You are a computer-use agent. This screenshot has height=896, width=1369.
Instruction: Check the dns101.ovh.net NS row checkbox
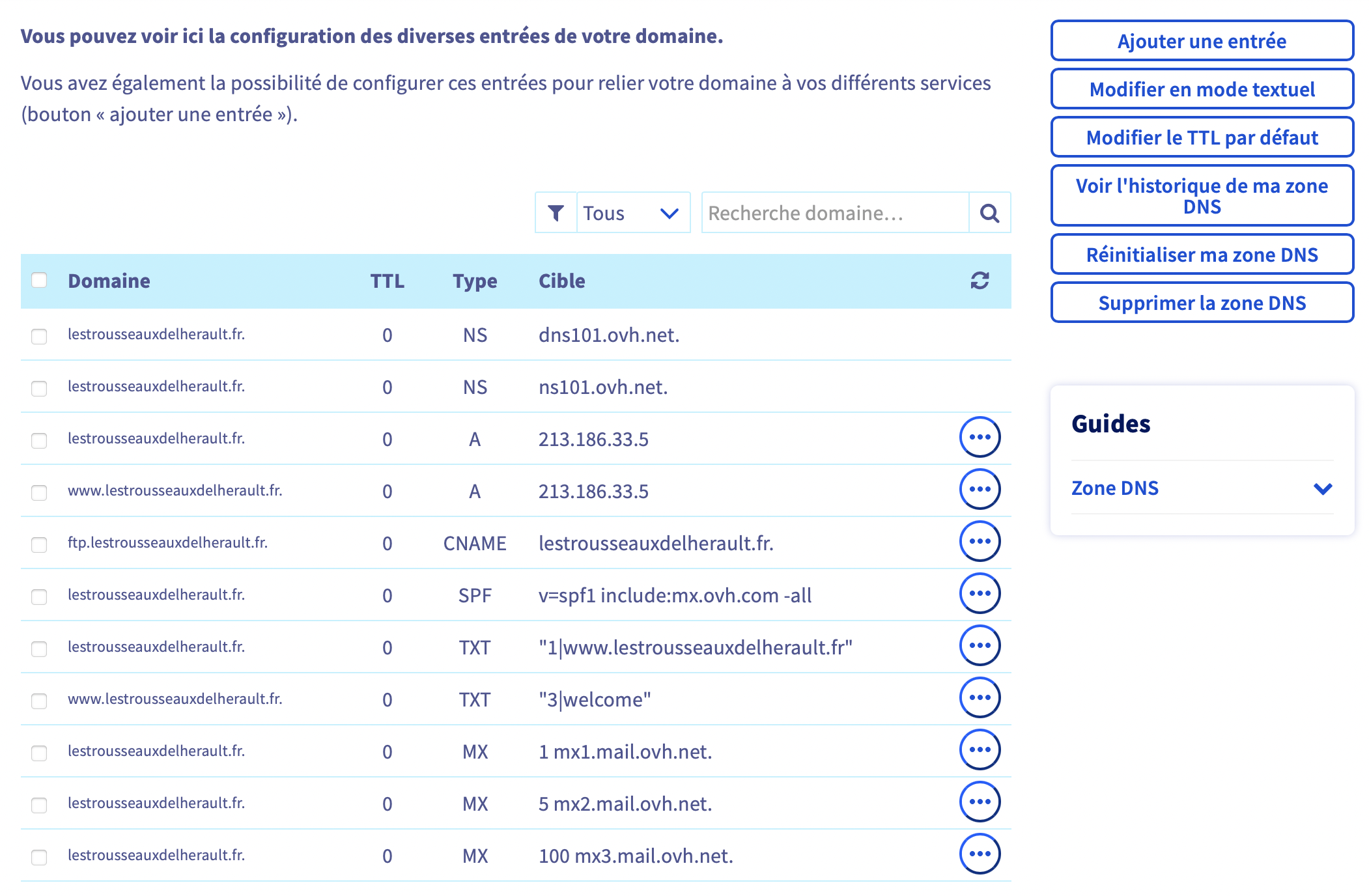click(x=39, y=336)
